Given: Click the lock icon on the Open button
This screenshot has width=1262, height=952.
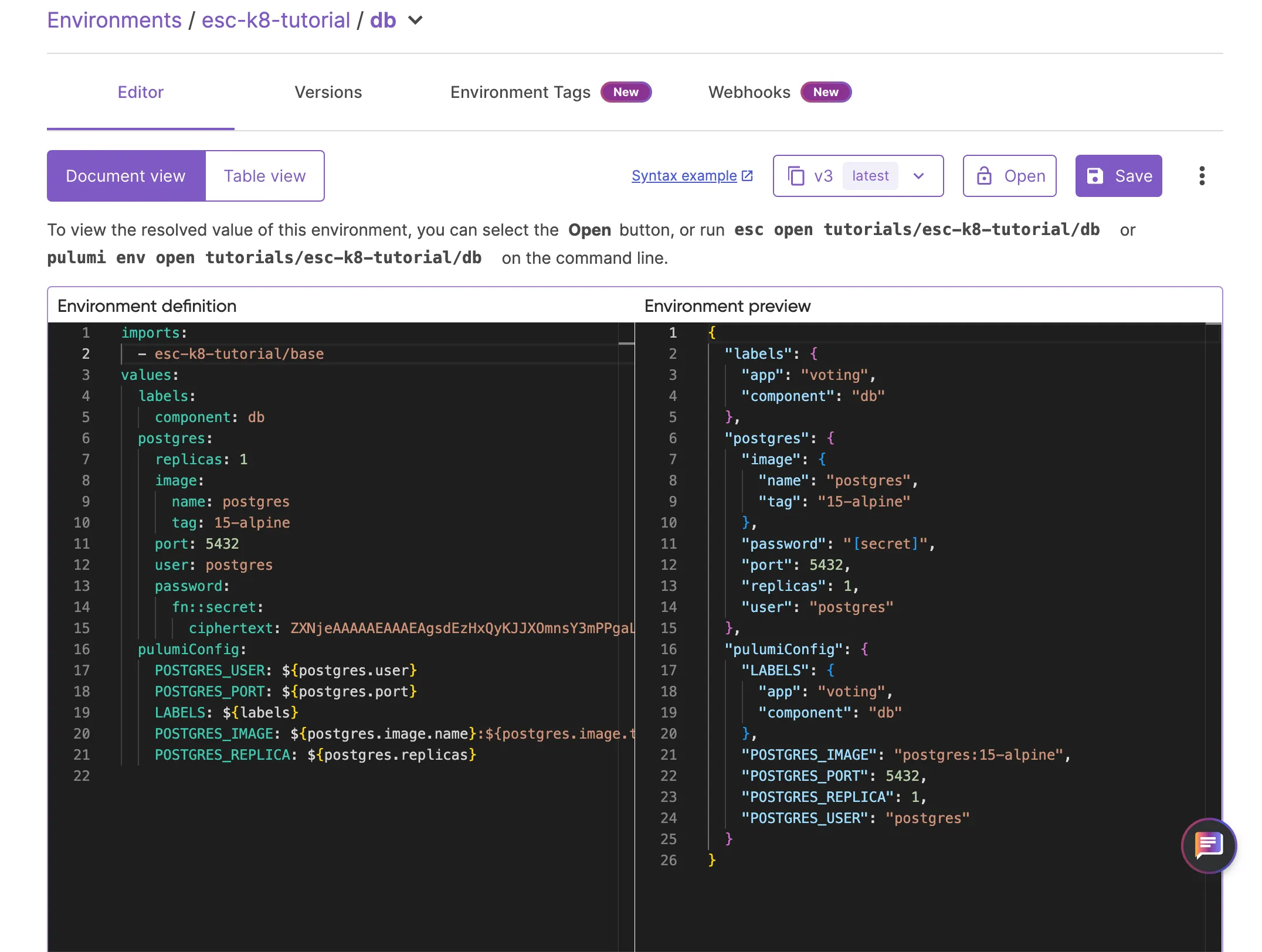Looking at the screenshot, I should 984,176.
